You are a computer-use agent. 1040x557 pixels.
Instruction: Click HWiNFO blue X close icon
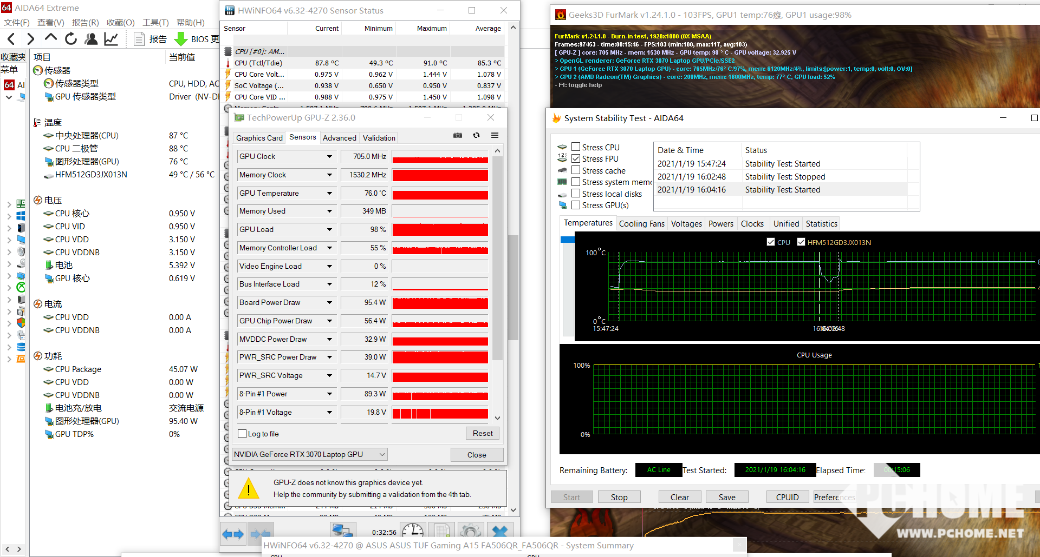500,532
